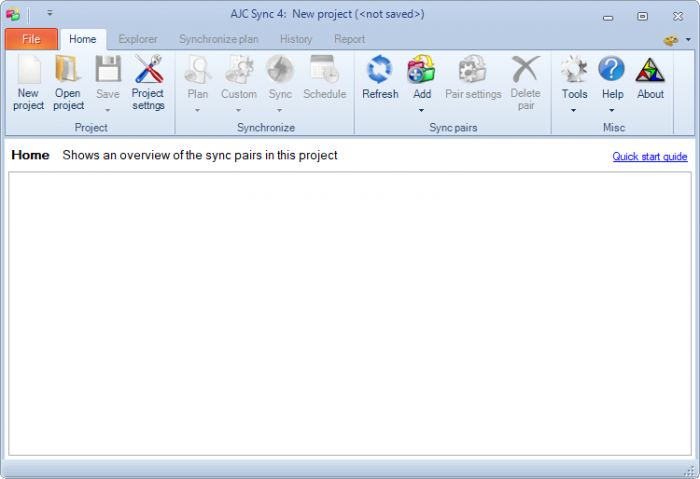
Task: Switch to the Report tab
Action: pyautogui.click(x=350, y=39)
